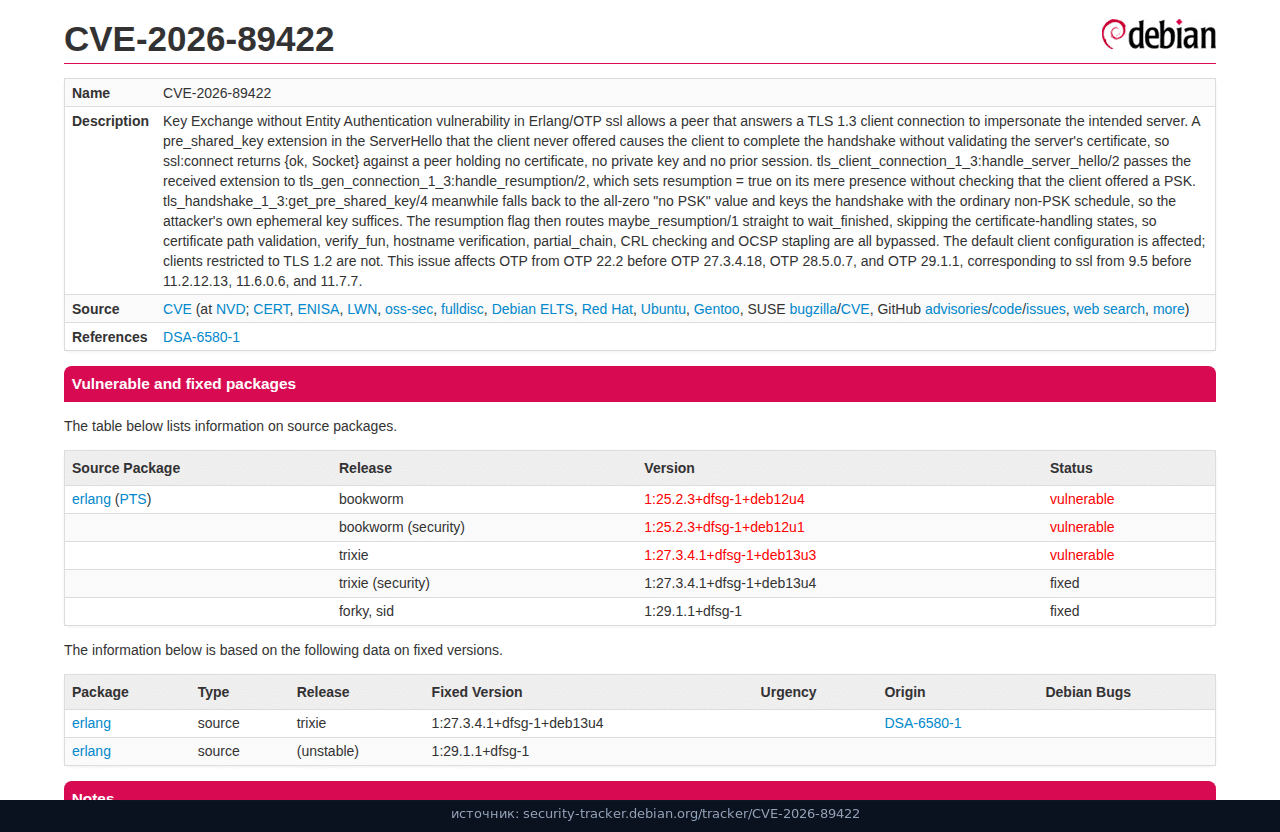Open the GitHub advisories link
1280x832 pixels.
956,309
